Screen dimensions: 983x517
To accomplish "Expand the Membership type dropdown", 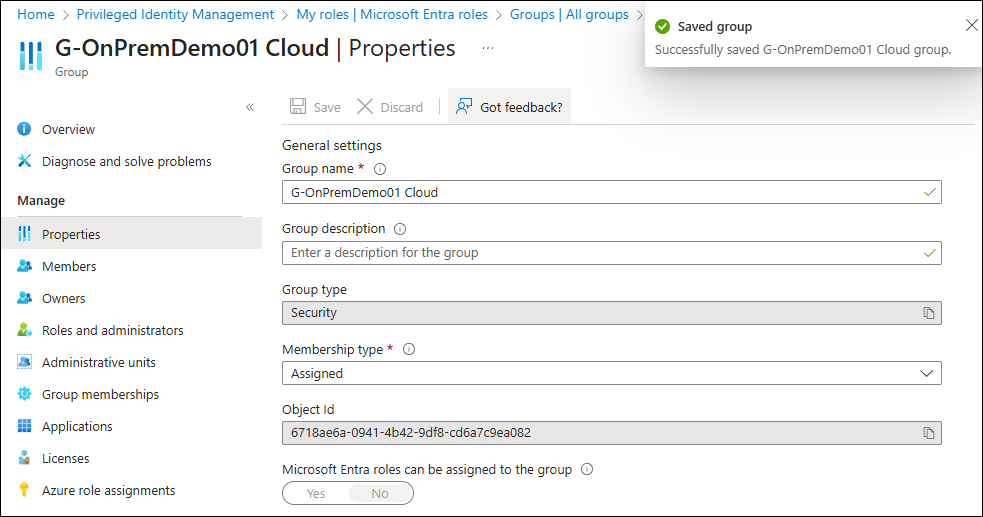I will click(925, 373).
